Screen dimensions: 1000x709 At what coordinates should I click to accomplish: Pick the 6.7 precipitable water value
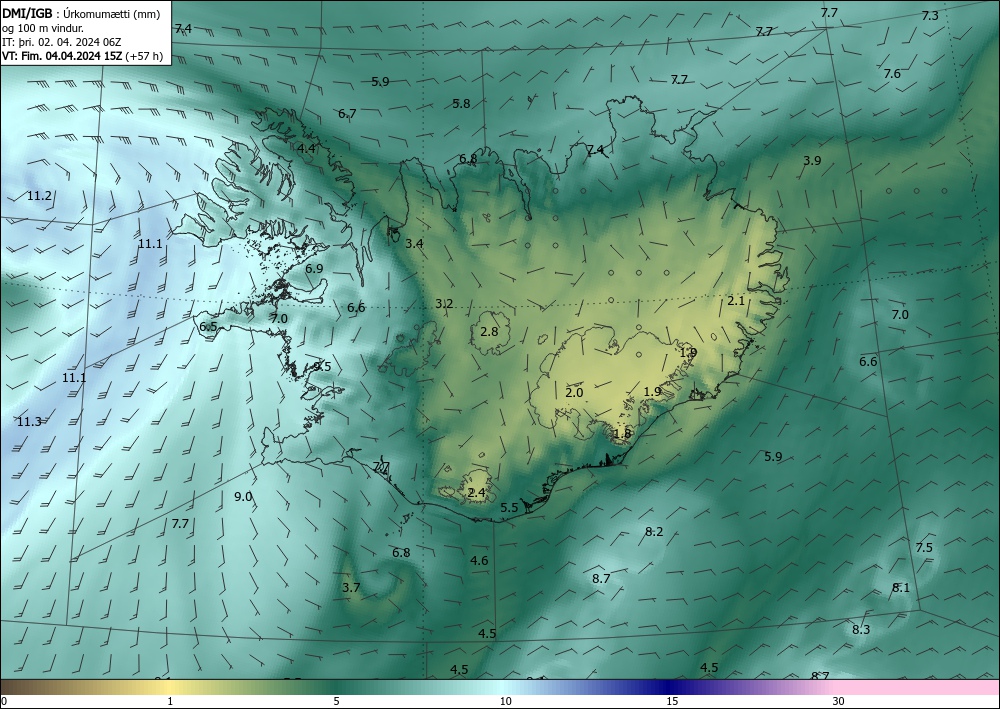point(347,113)
